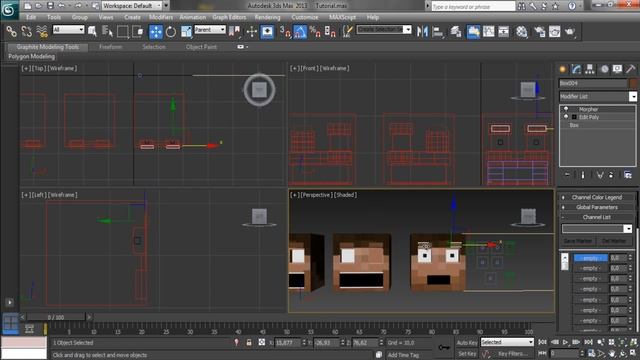Switch to the Object Paint tab
The height and width of the screenshot is (360, 640).
pos(201,47)
